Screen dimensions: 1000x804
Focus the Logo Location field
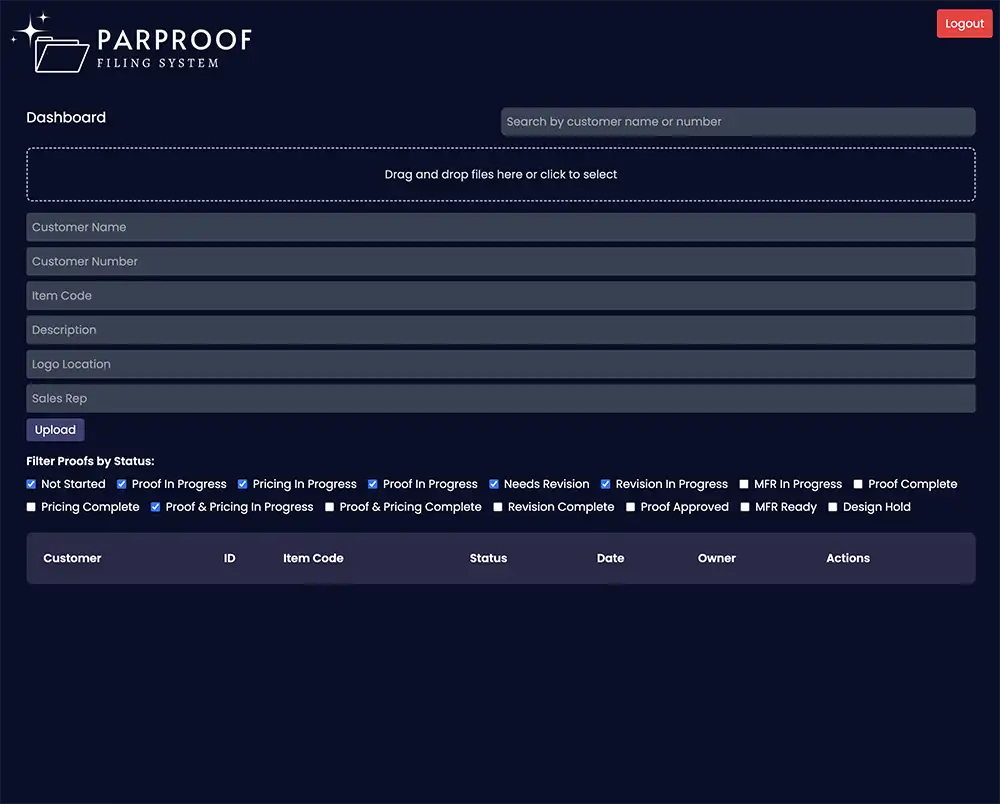(x=500, y=365)
